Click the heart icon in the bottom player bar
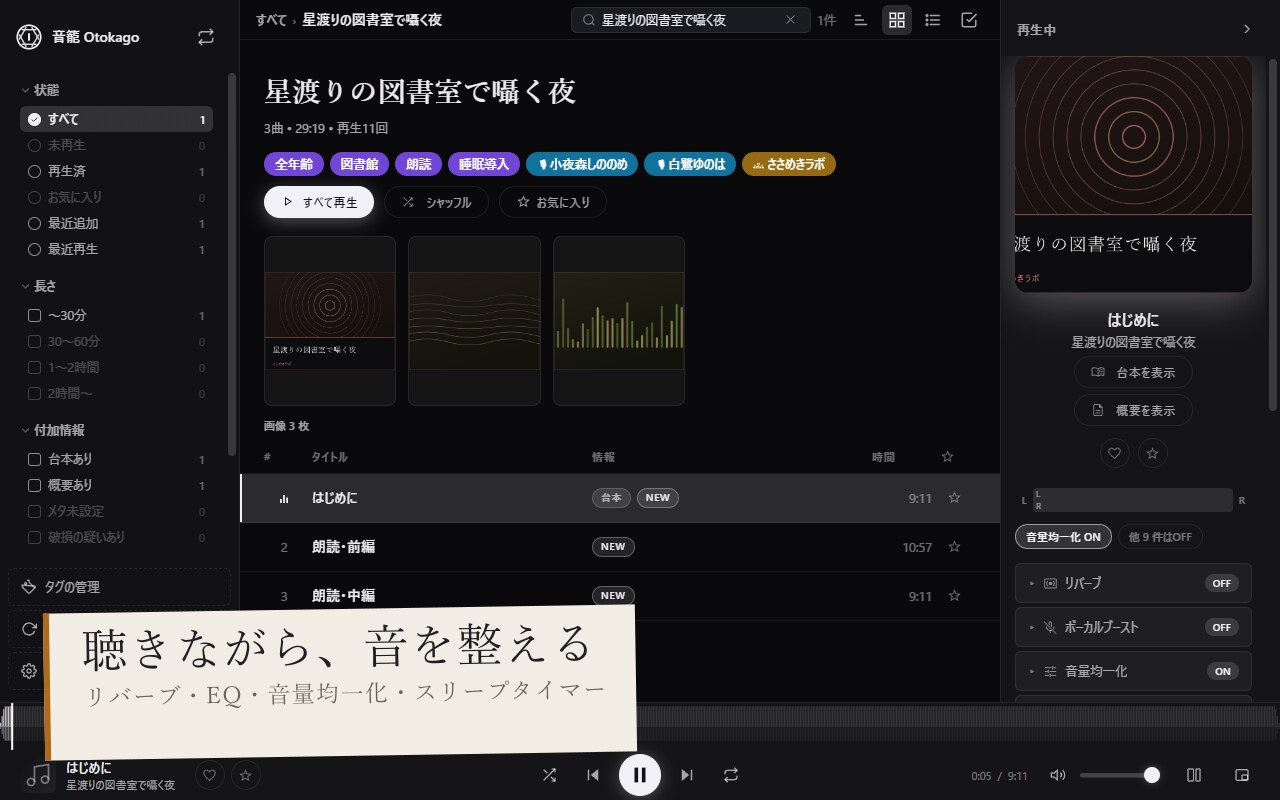1280x800 pixels. 209,775
